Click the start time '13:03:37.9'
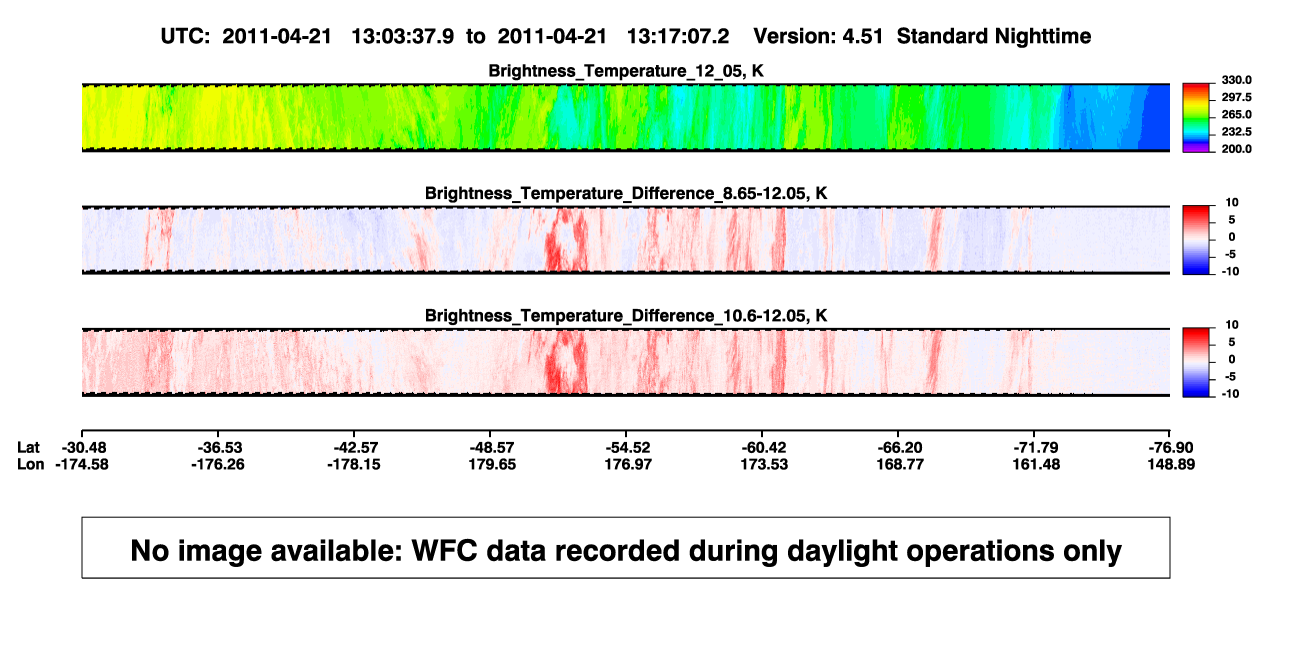This screenshot has width=1300, height=667. [x=403, y=37]
